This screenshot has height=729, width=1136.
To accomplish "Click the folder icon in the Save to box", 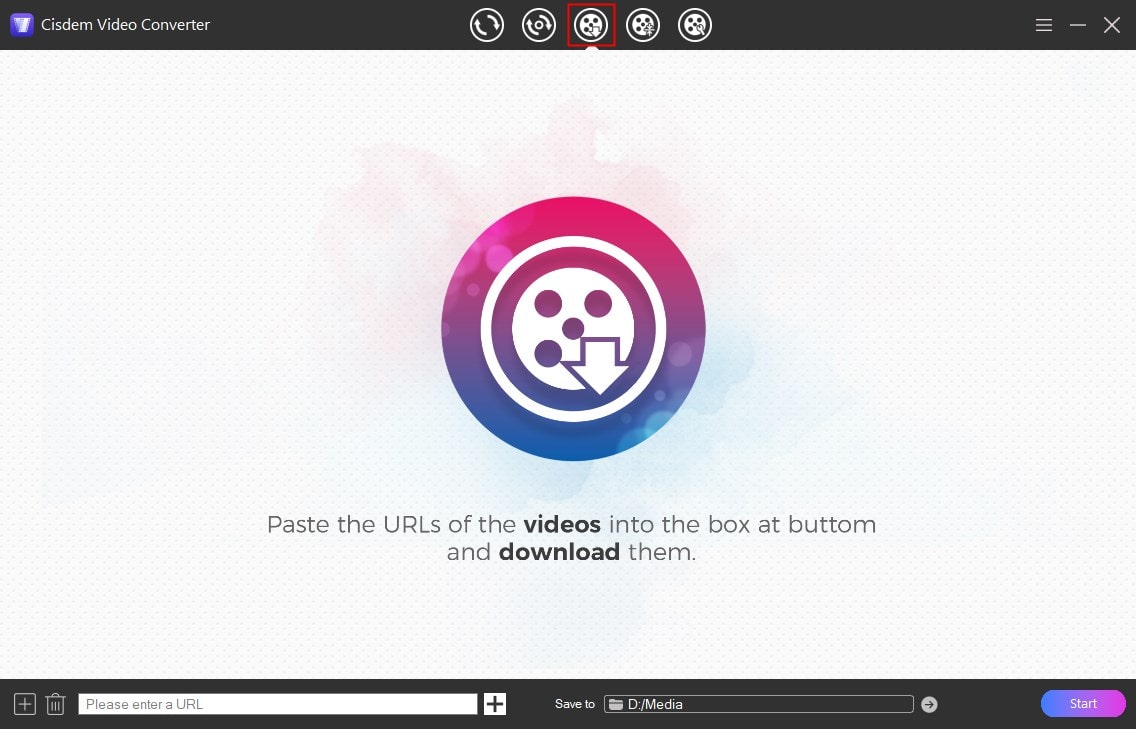I will click(x=618, y=703).
